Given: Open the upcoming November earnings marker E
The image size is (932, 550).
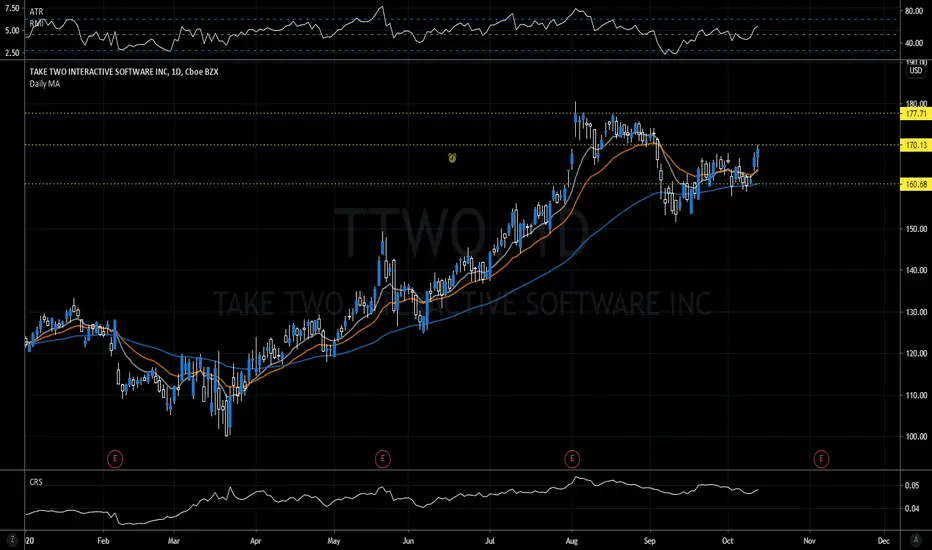Looking at the screenshot, I should point(821,458).
